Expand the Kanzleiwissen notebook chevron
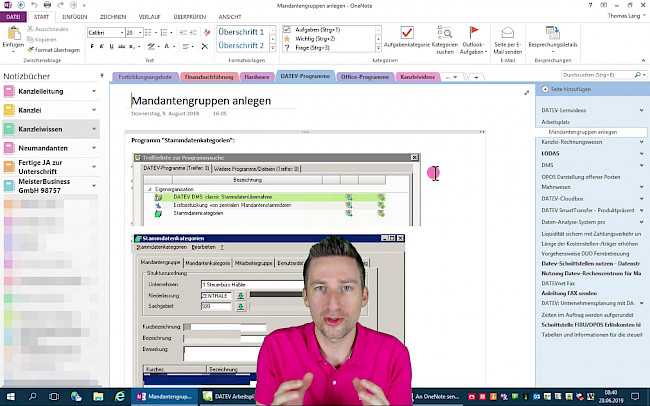Viewport: 650px width, 406px height. [94, 130]
